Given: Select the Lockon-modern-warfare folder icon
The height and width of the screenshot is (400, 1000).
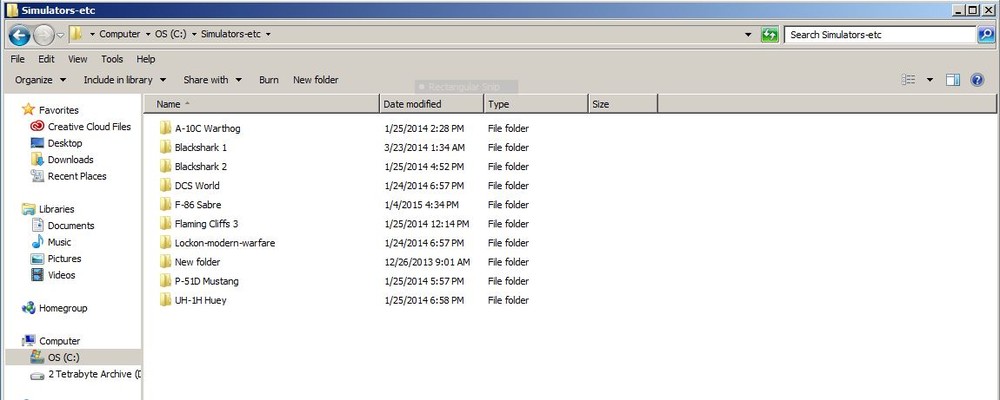Looking at the screenshot, I should click(166, 242).
